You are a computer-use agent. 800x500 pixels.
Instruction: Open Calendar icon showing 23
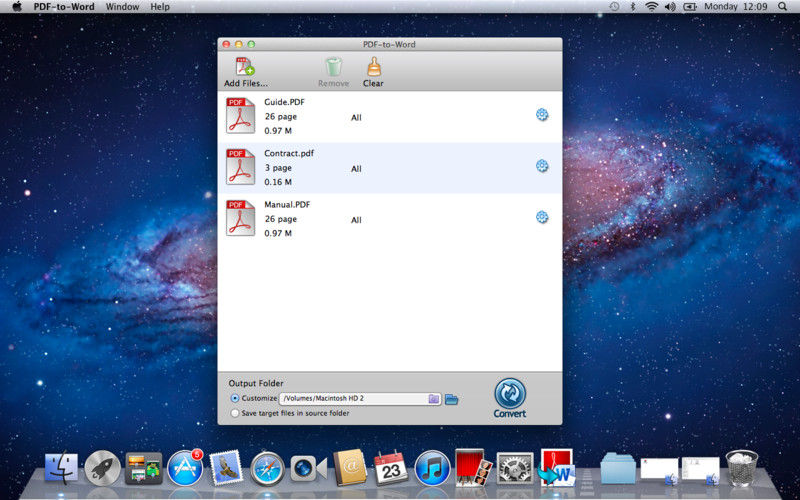[x=391, y=467]
